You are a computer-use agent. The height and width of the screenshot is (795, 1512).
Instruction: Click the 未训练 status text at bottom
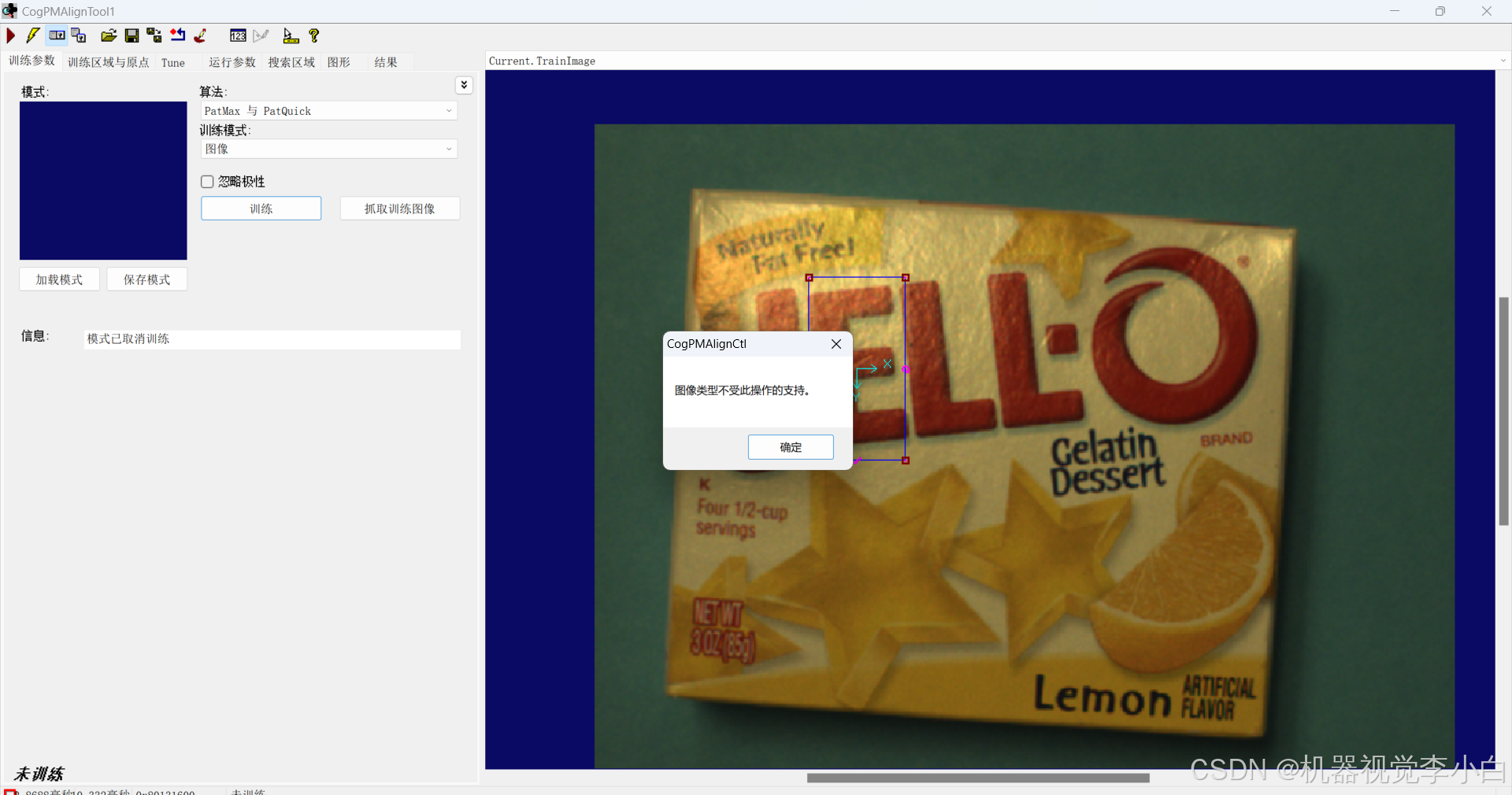(39, 774)
